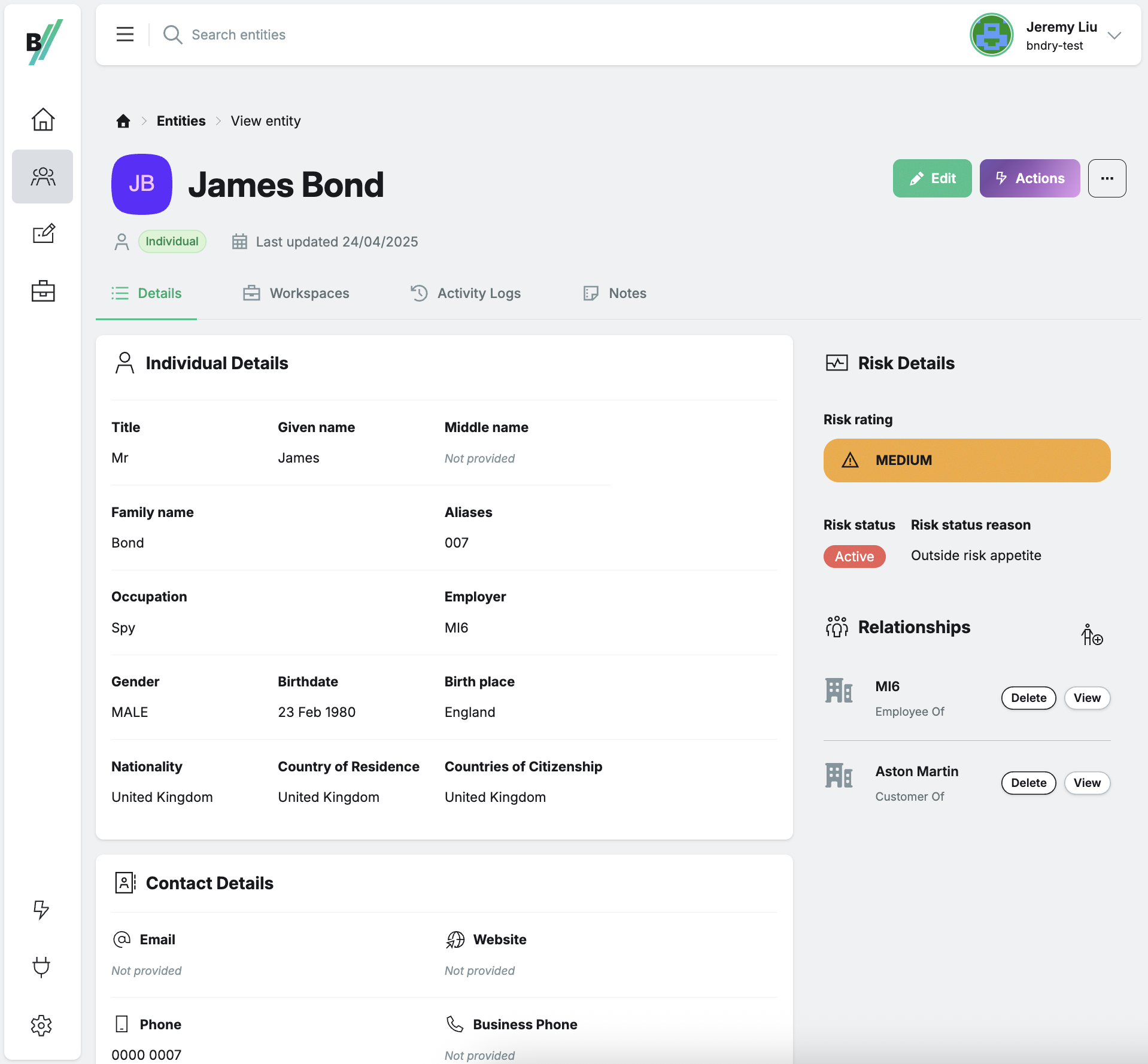
Task: Click the James Bond heading
Action: tap(286, 184)
